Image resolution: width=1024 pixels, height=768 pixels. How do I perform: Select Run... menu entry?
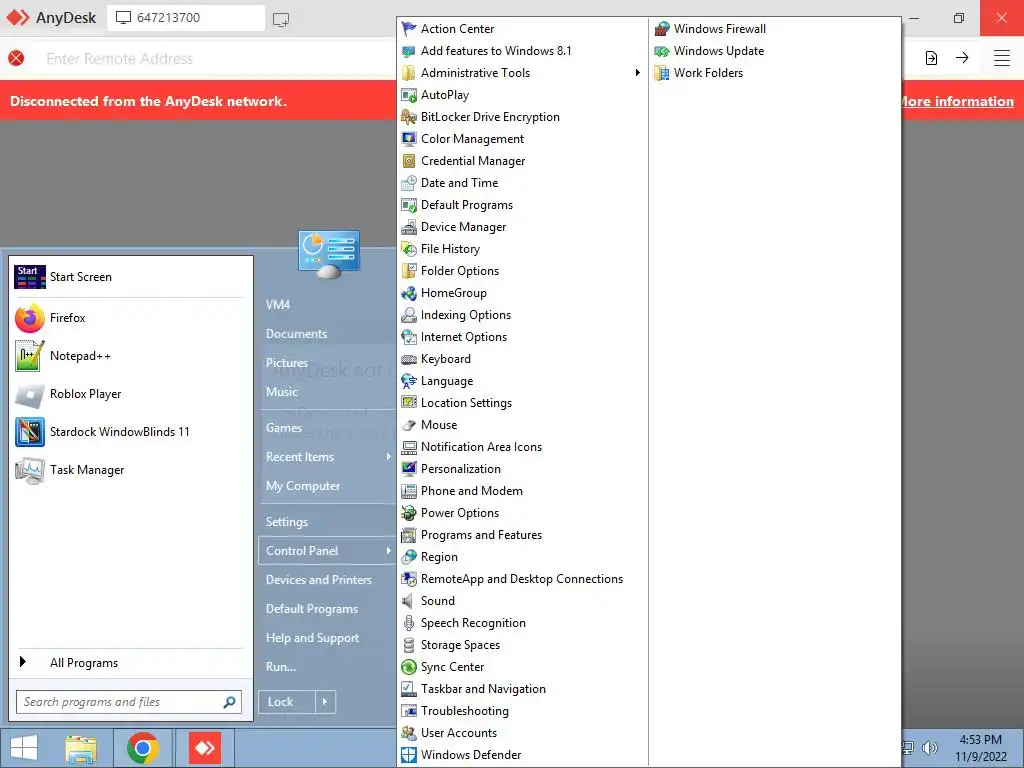point(281,667)
